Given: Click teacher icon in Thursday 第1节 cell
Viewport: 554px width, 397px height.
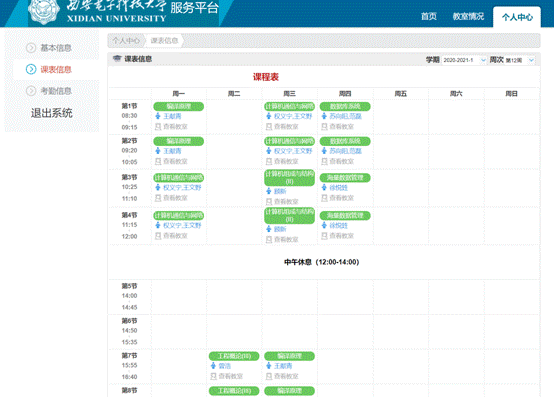Looking at the screenshot, I should (x=324, y=116).
